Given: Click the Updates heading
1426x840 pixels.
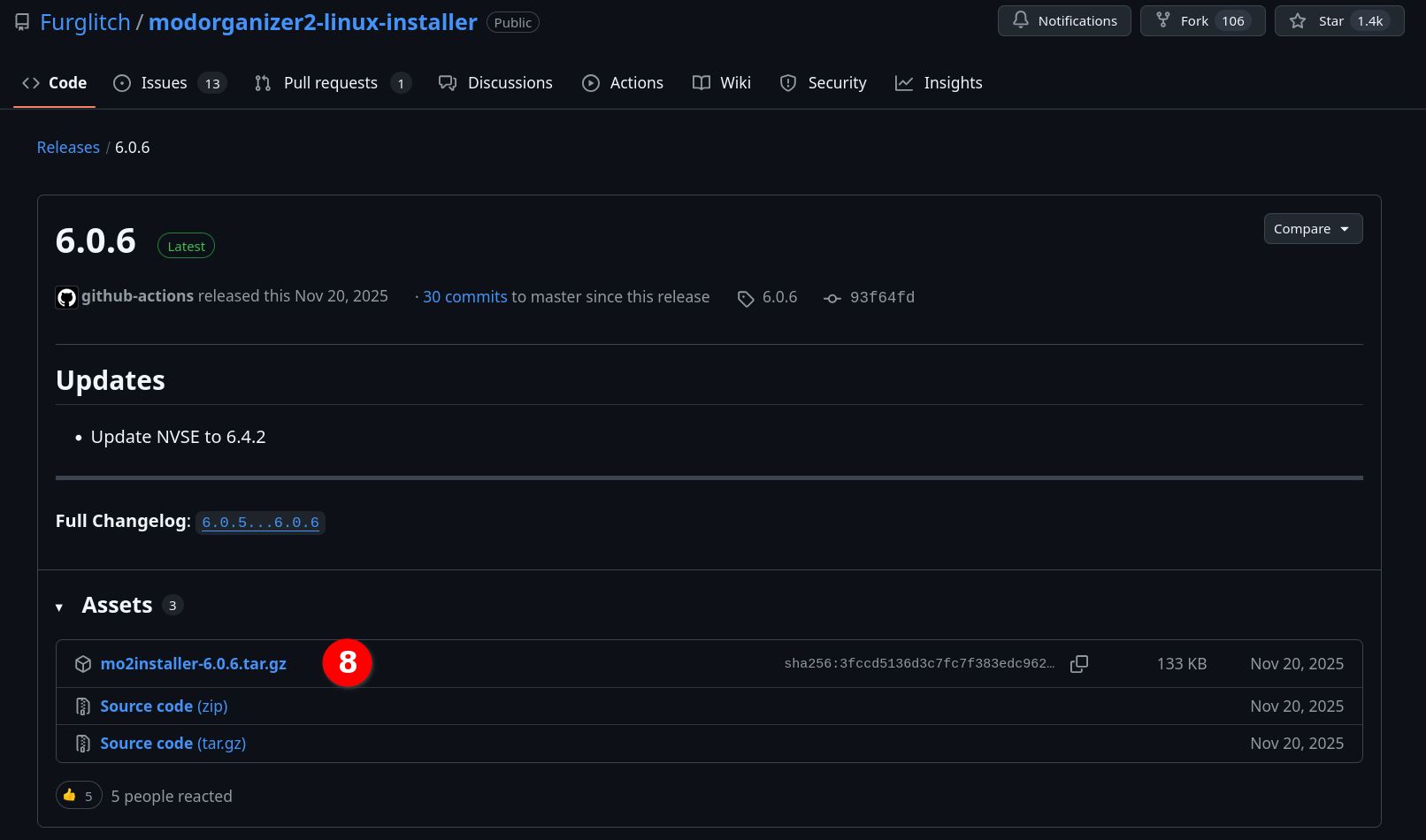Looking at the screenshot, I should click(111, 380).
